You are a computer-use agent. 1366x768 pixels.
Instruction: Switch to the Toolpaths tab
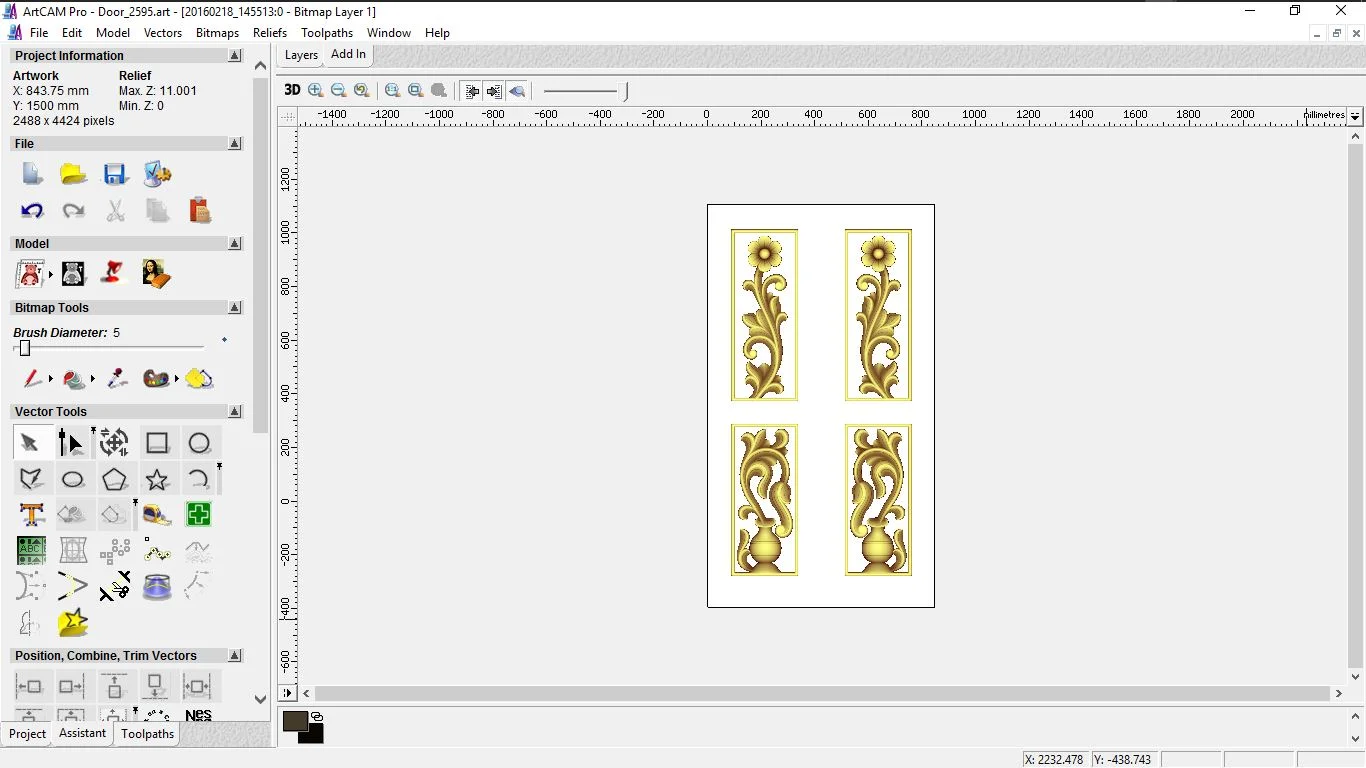pyautogui.click(x=147, y=734)
